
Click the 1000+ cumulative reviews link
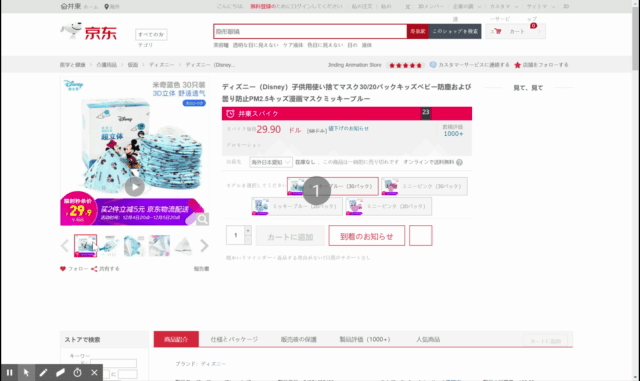click(453, 134)
